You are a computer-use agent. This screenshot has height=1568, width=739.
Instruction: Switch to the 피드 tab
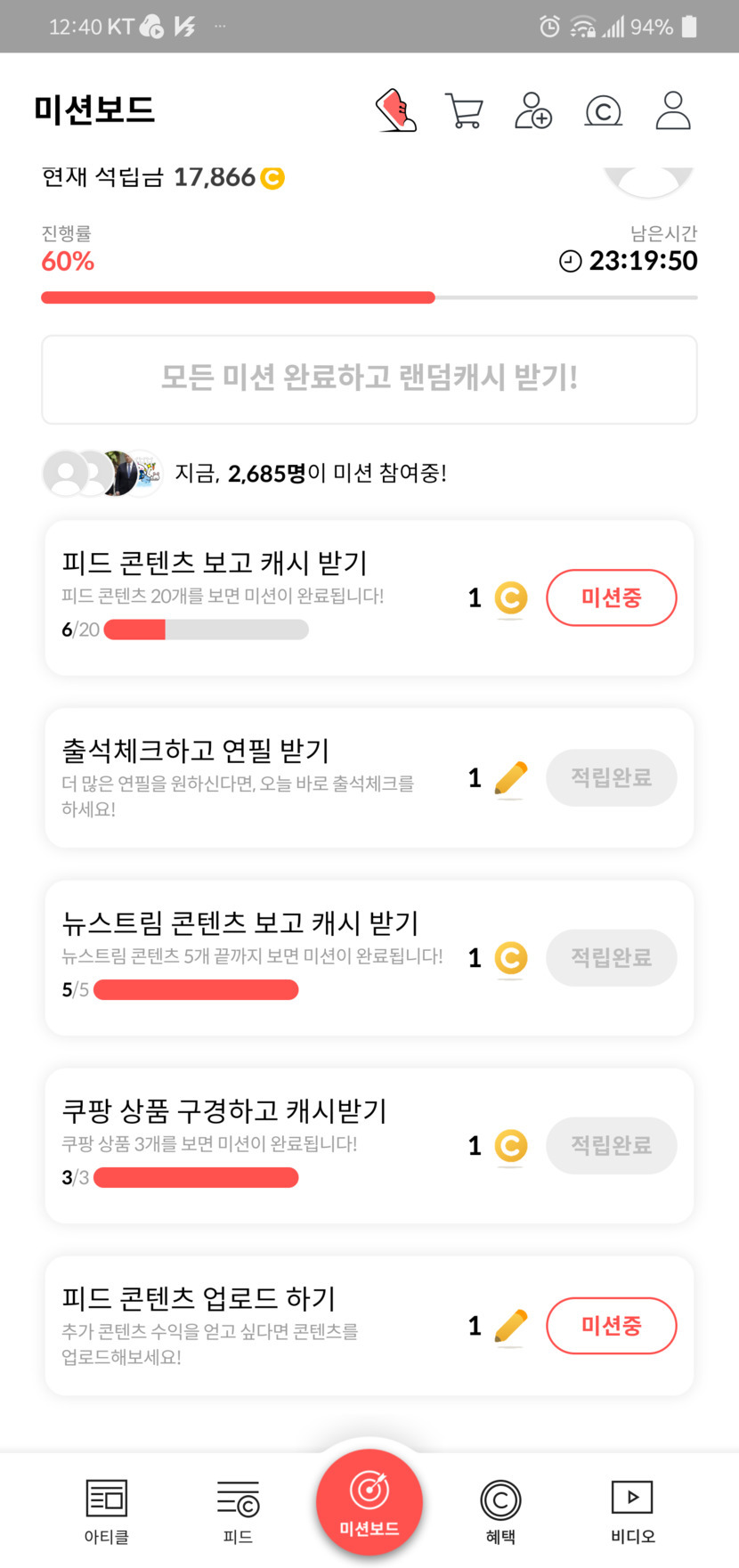pos(238,1510)
